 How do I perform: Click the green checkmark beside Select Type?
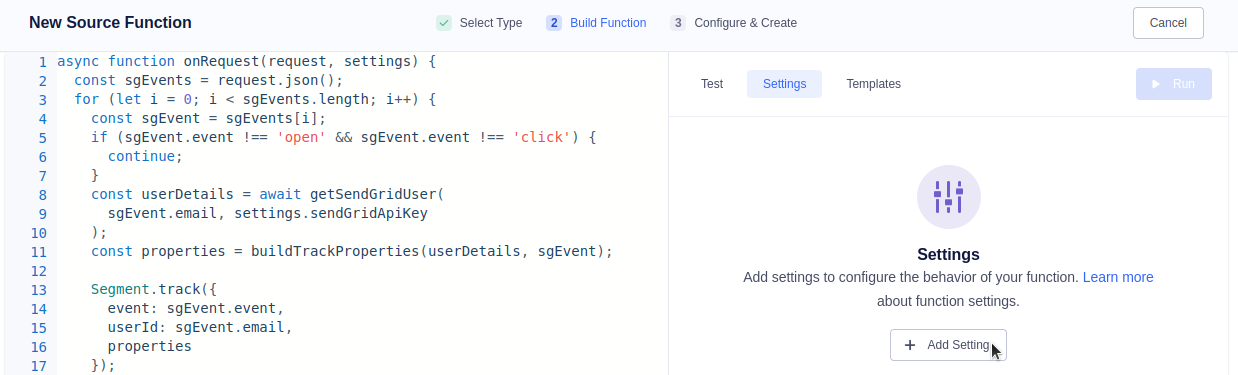coord(444,23)
